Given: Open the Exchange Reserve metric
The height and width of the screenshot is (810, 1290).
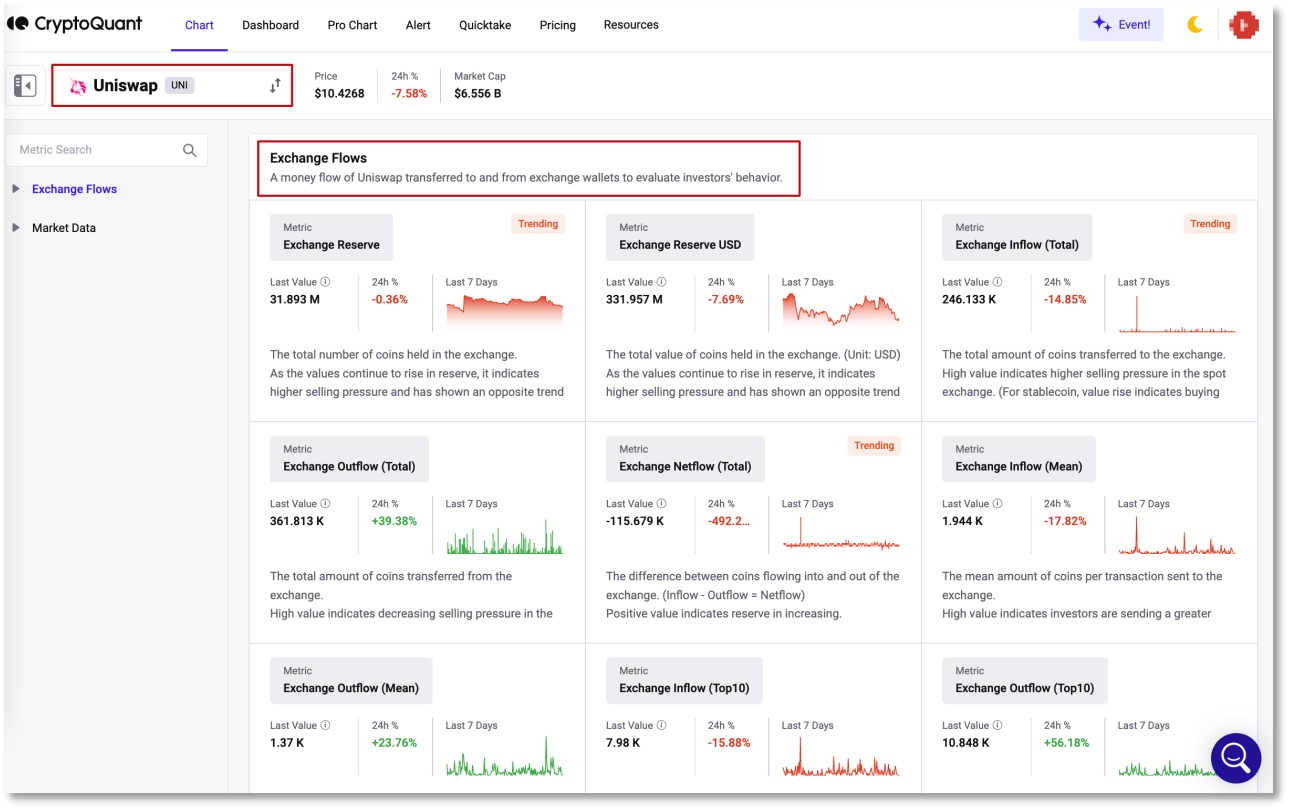Looking at the screenshot, I should click(331, 237).
